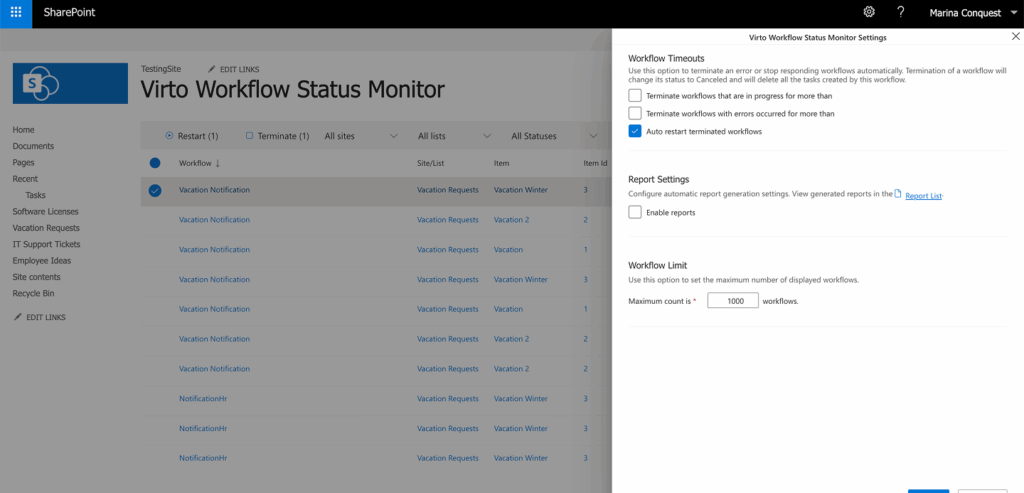Viewport: 1024px width, 493px height.
Task: Open Employee Ideas in the navigation
Action: click(x=42, y=261)
